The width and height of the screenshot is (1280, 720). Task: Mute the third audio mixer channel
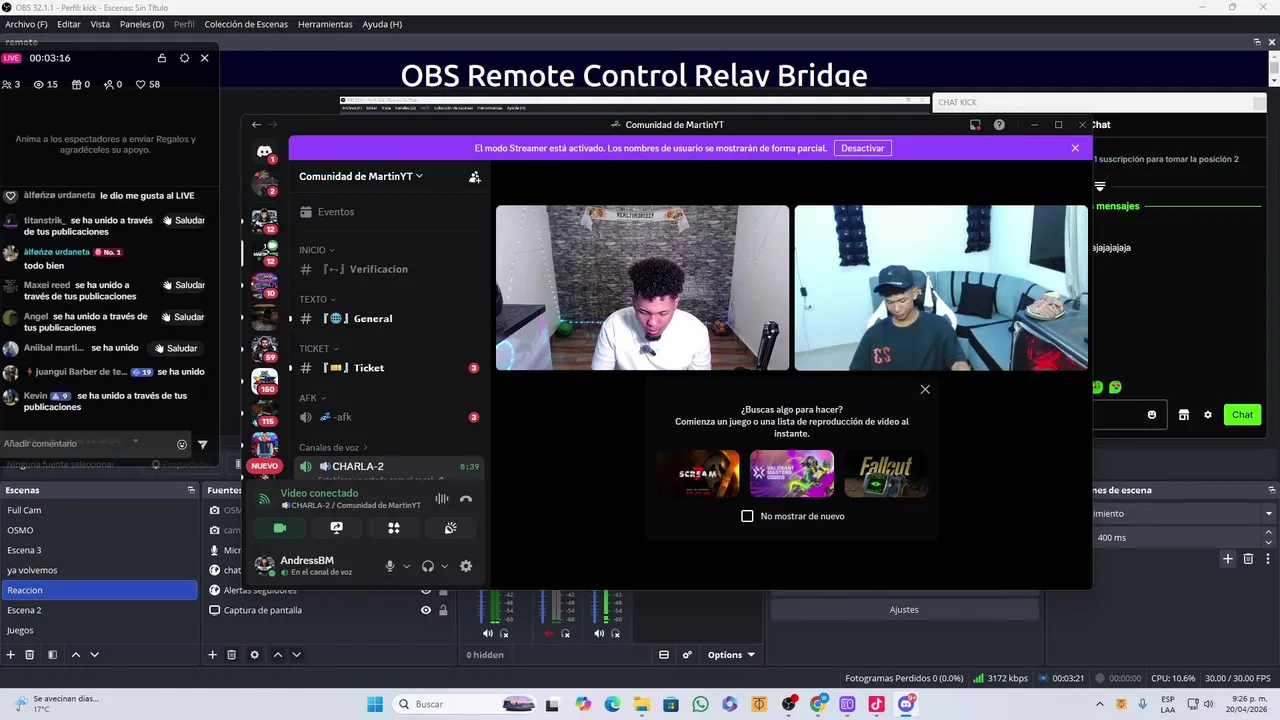pyautogui.click(x=599, y=633)
